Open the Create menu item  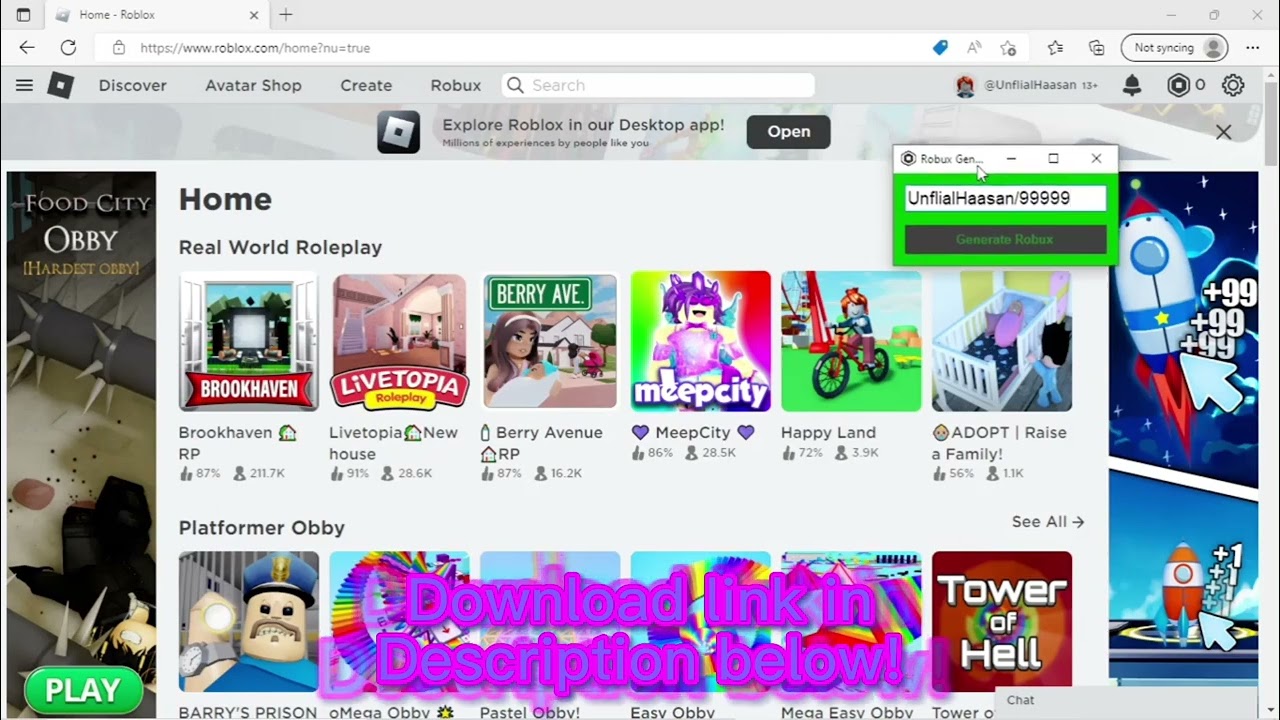click(x=366, y=86)
